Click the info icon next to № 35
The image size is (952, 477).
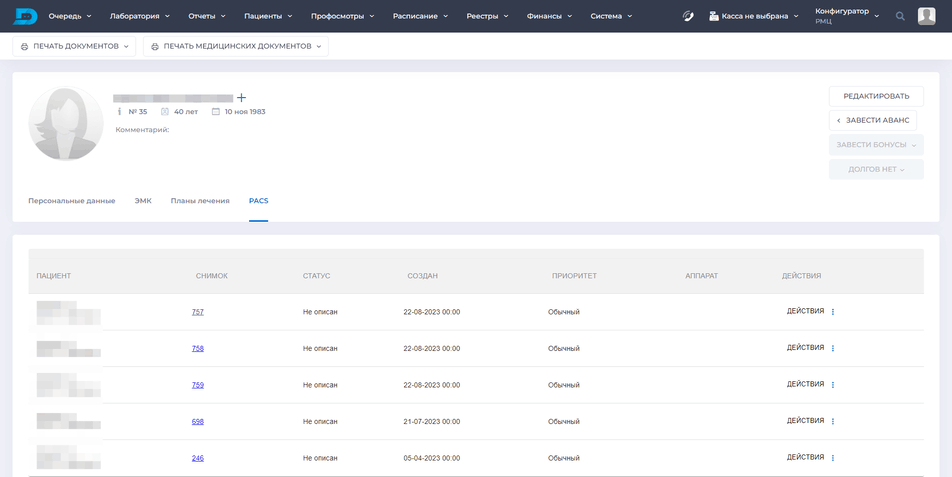tap(120, 112)
